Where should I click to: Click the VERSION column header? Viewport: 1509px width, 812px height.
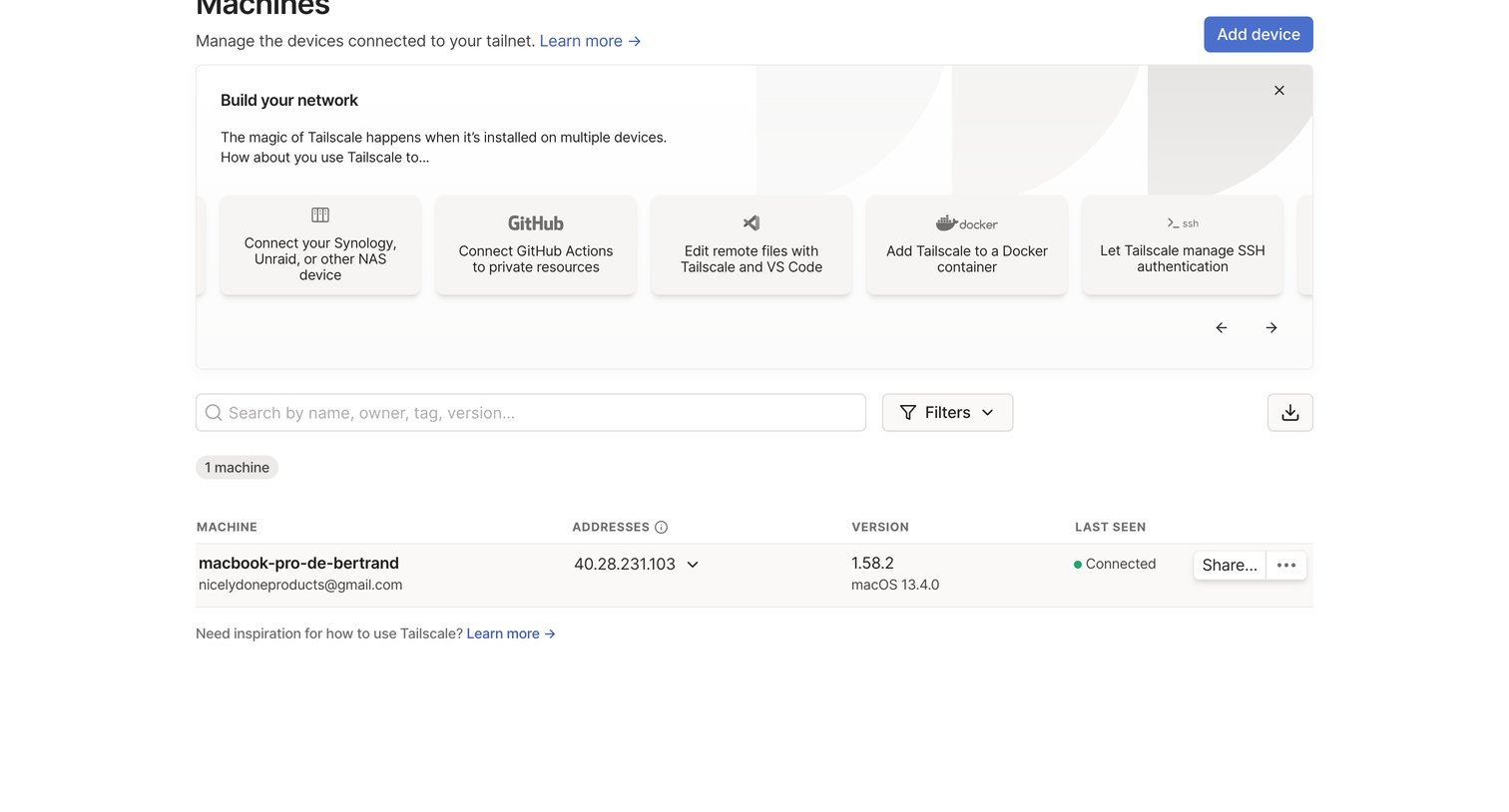pyautogui.click(x=880, y=528)
